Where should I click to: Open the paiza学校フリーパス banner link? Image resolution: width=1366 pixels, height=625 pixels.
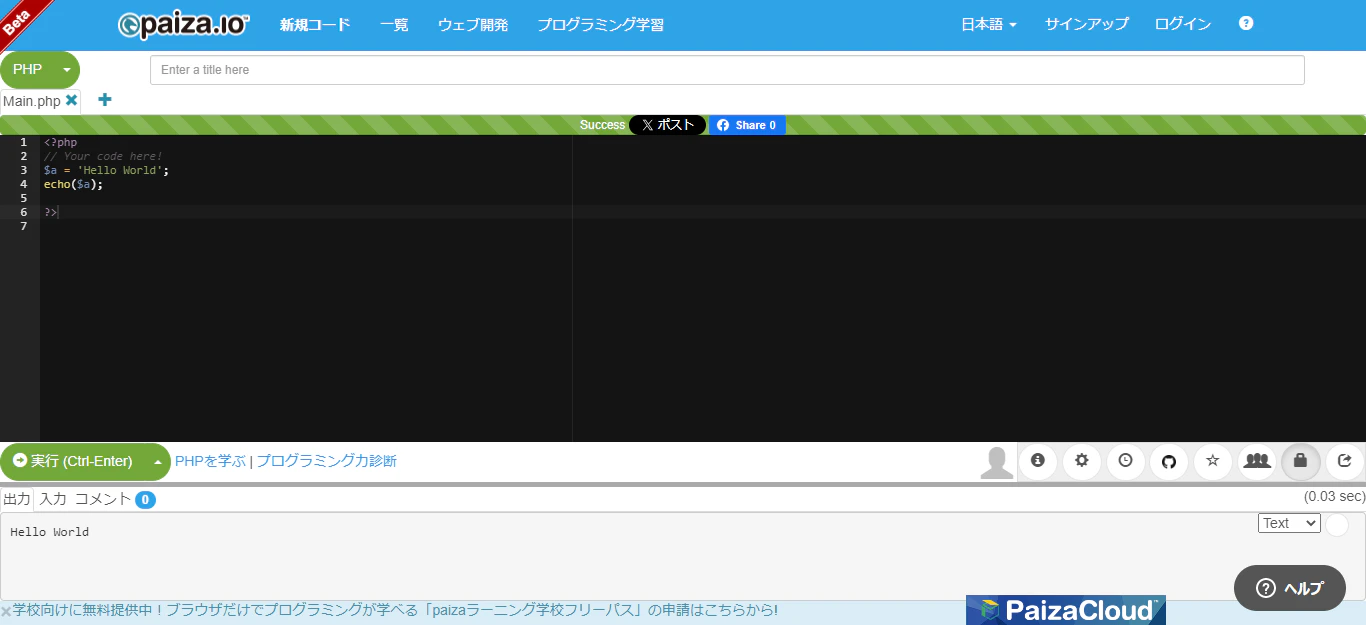tap(395, 610)
